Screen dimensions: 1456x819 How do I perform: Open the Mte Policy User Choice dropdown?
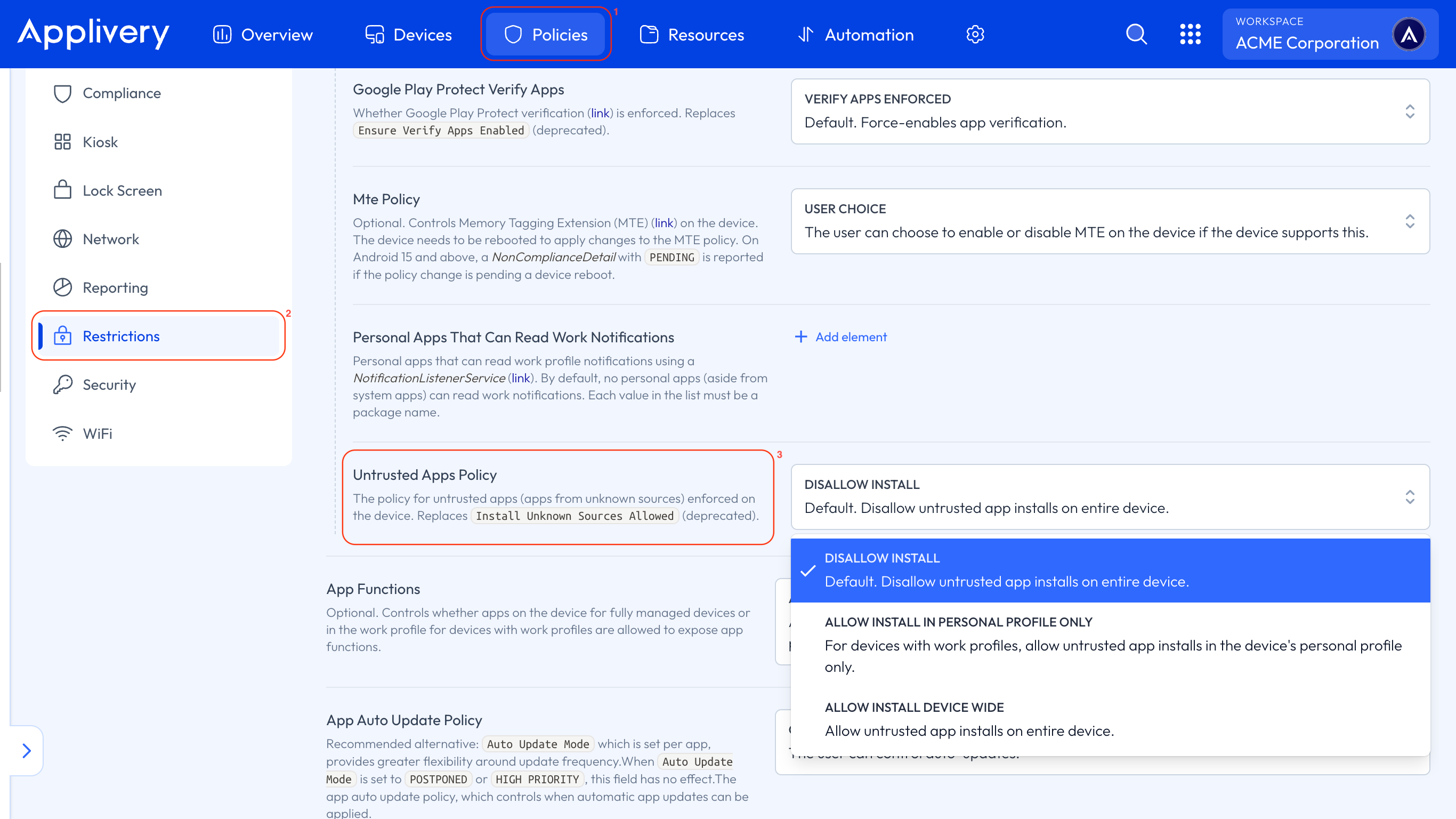pyautogui.click(x=1110, y=221)
